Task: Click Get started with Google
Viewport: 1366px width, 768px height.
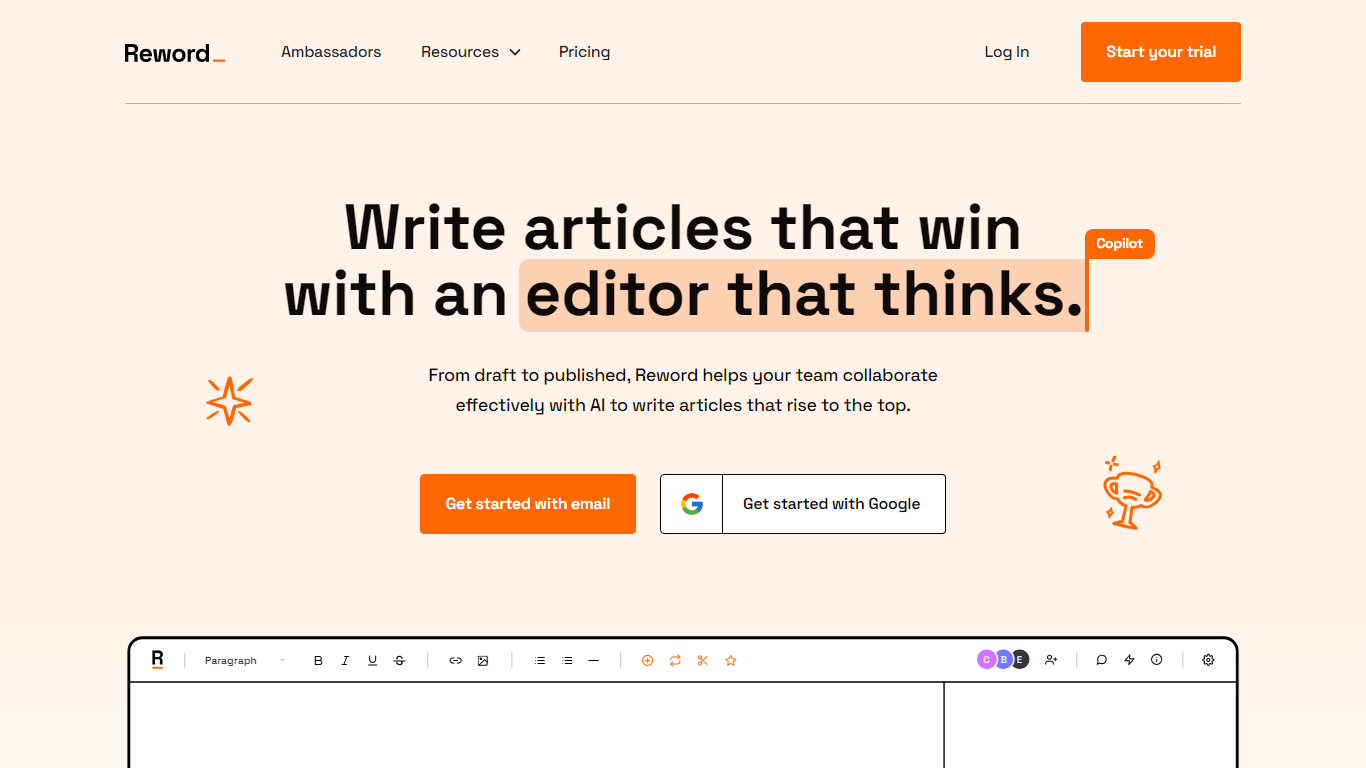Action: coord(803,504)
